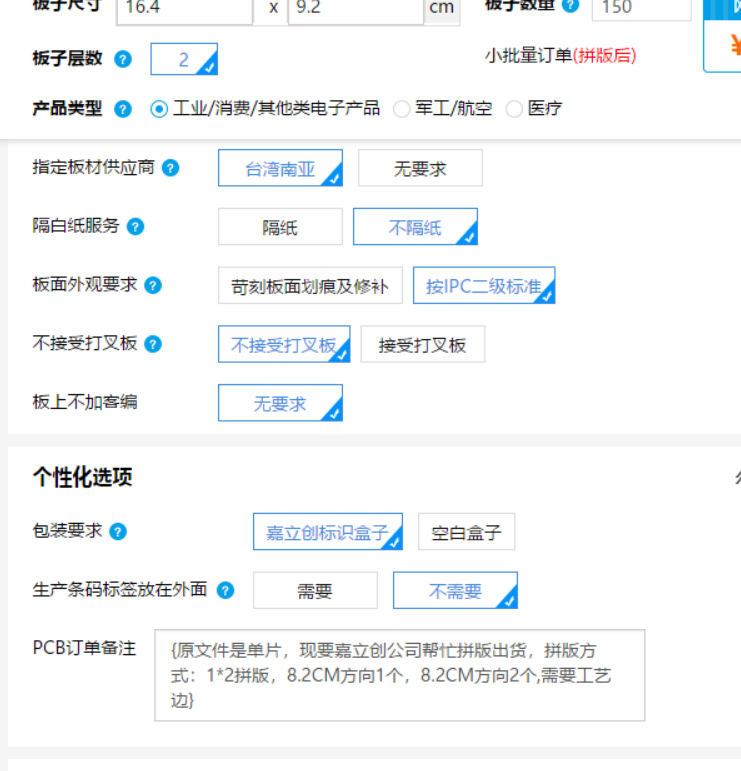Image resolution: width=741 pixels, height=771 pixels.
Task: Click help icon next to 产品类型
Action: [x=123, y=109]
